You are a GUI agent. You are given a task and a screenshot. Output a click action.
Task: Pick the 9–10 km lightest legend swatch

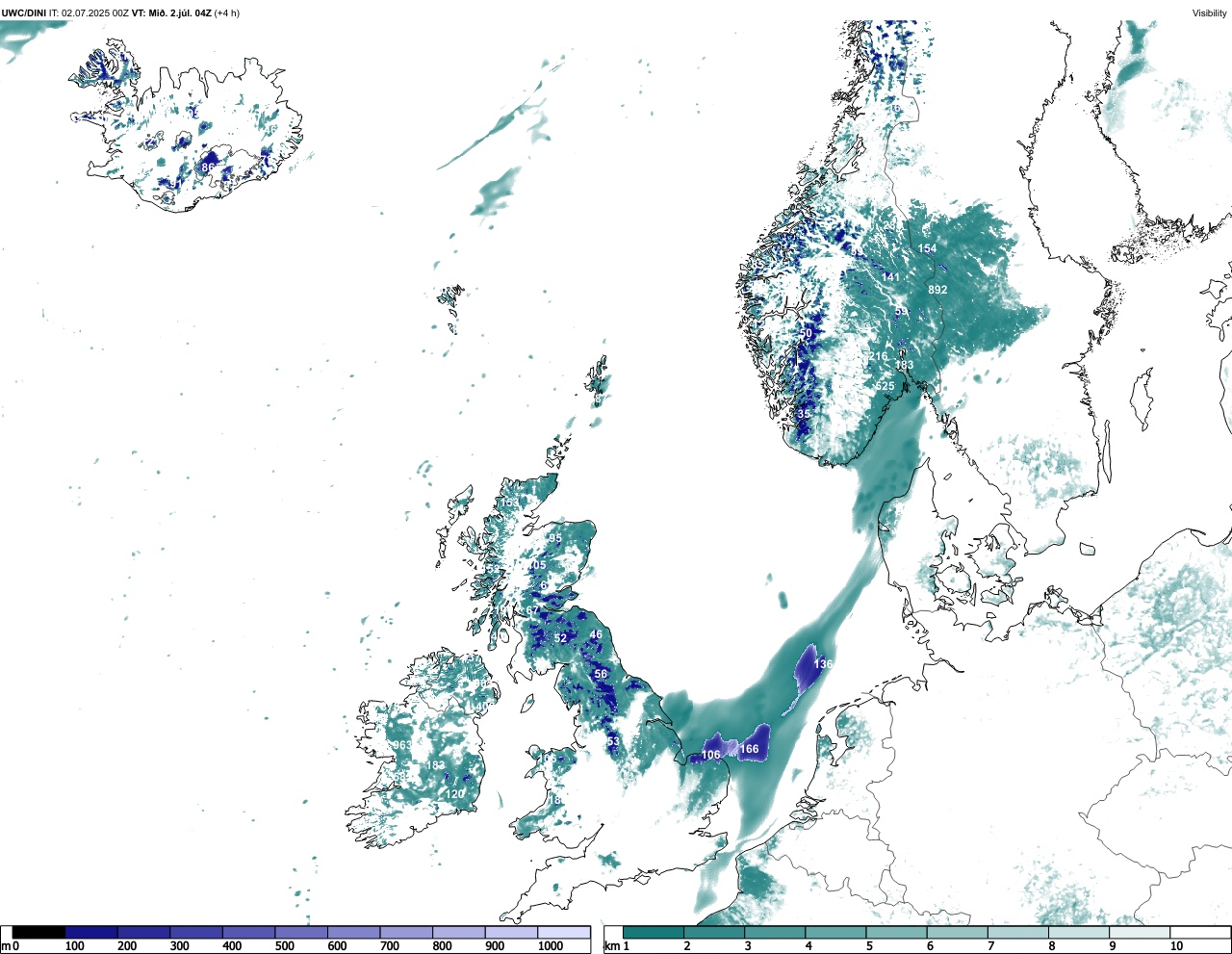[x=1140, y=932]
